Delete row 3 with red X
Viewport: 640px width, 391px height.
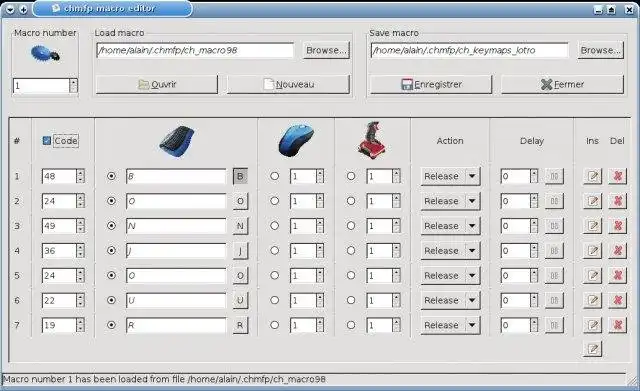(618, 226)
